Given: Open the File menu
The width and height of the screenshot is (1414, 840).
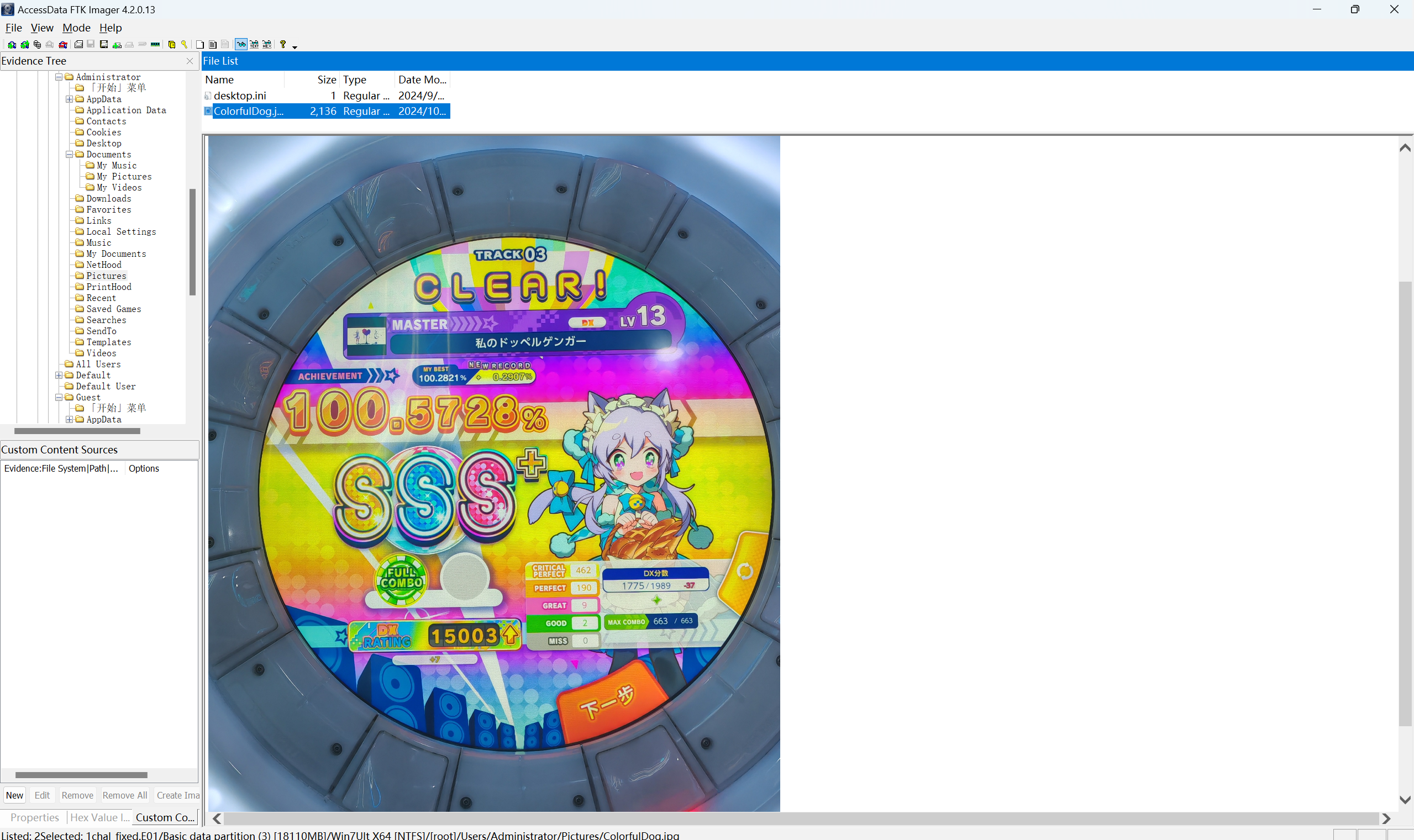Looking at the screenshot, I should 14,28.
